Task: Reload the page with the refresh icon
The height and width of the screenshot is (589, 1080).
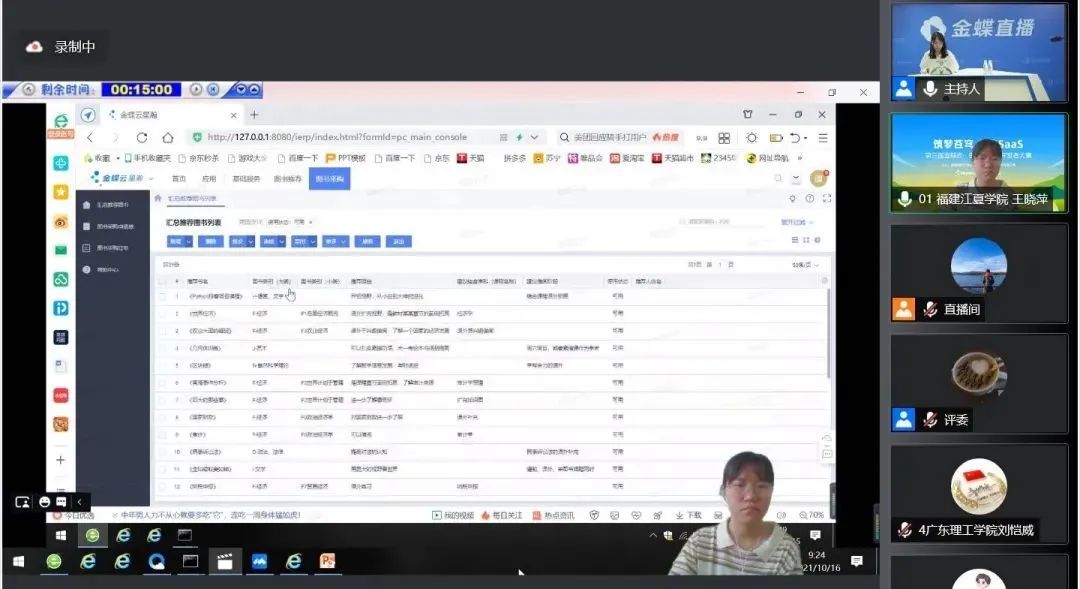Action: coord(142,137)
